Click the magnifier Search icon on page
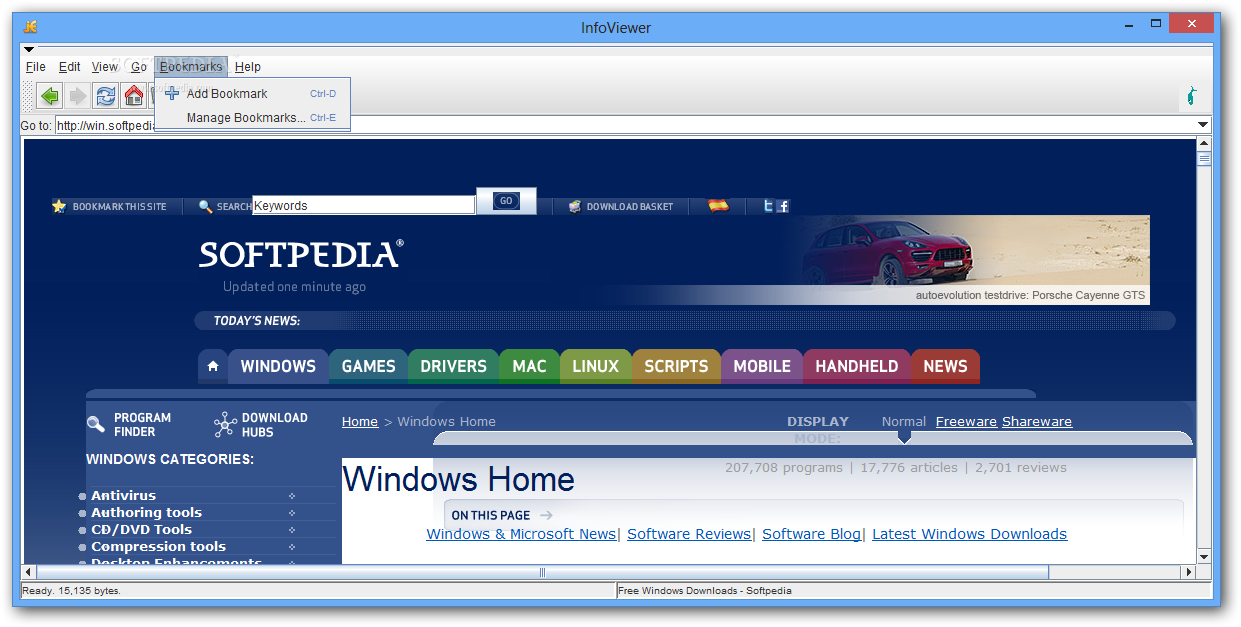Viewport: 1241px width, 627px height. tap(205, 206)
